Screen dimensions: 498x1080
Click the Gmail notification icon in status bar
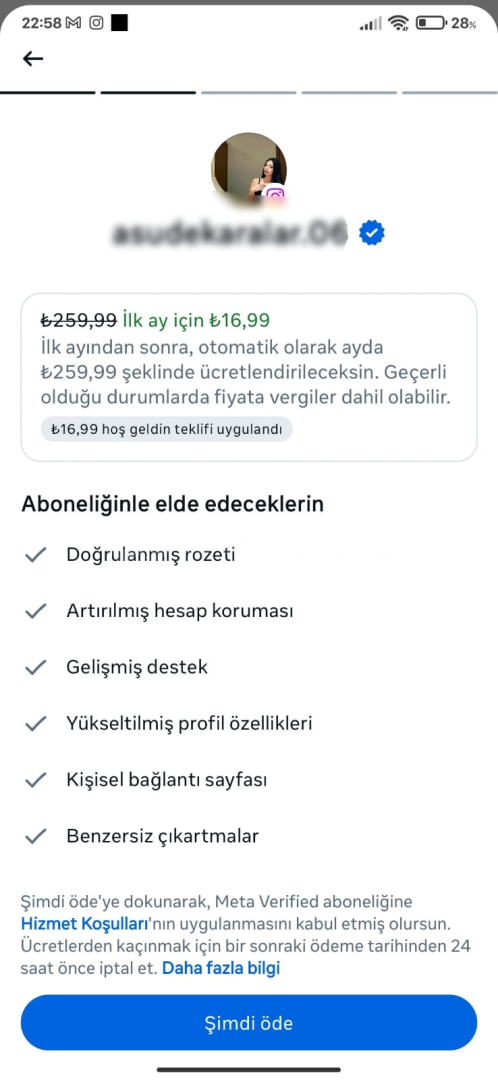pos(73,23)
